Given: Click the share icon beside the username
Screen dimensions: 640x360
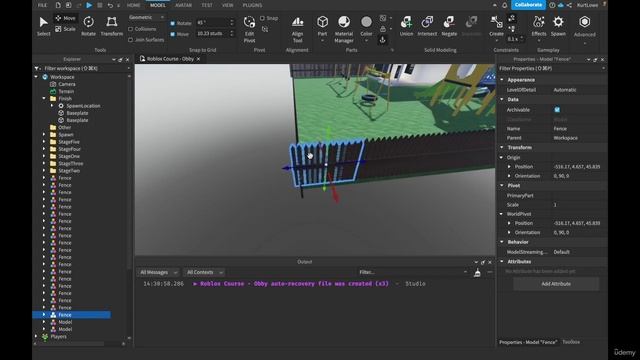Looking at the screenshot, I should 569,5.
